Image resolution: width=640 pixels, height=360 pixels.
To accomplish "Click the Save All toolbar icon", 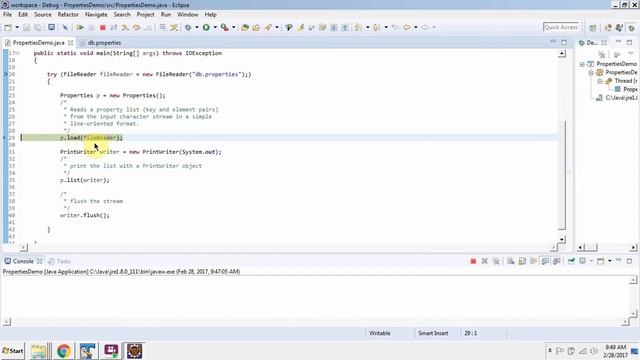I will click(38, 27).
